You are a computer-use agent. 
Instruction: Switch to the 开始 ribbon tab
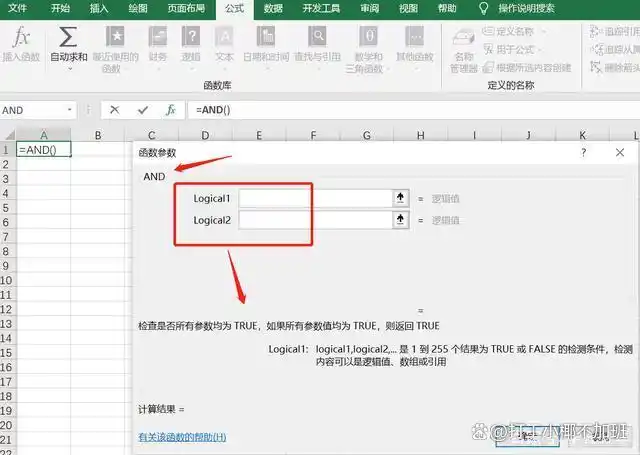60,8
